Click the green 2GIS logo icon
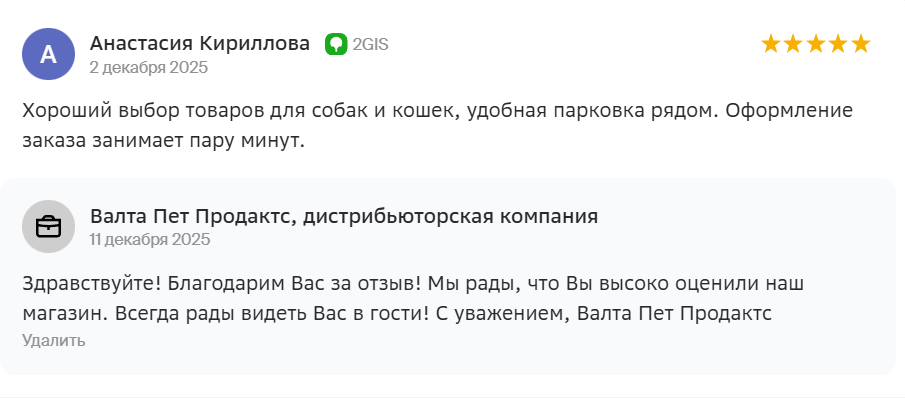This screenshot has width=905, height=403. pos(336,44)
